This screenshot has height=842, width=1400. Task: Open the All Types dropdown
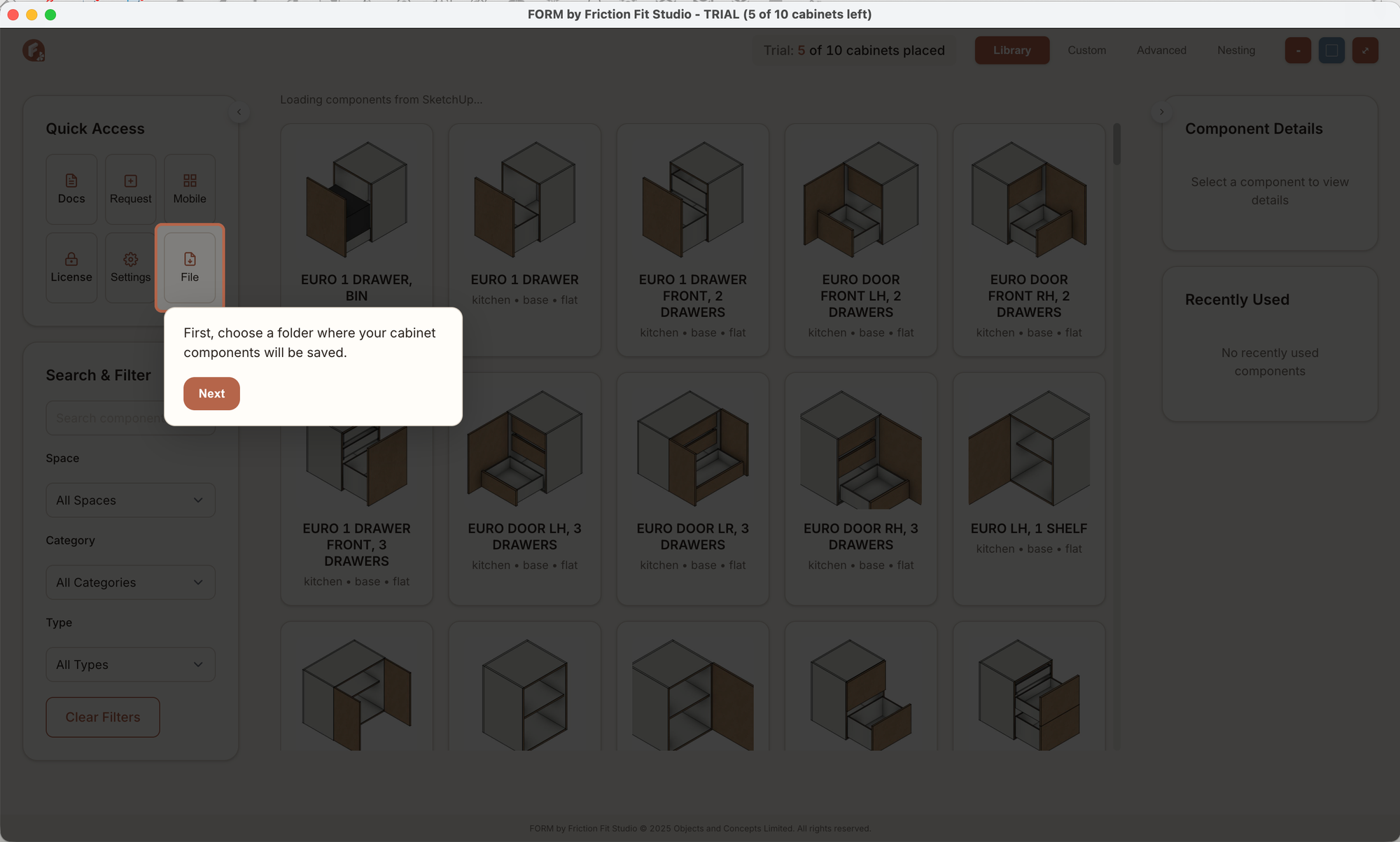pos(130,664)
